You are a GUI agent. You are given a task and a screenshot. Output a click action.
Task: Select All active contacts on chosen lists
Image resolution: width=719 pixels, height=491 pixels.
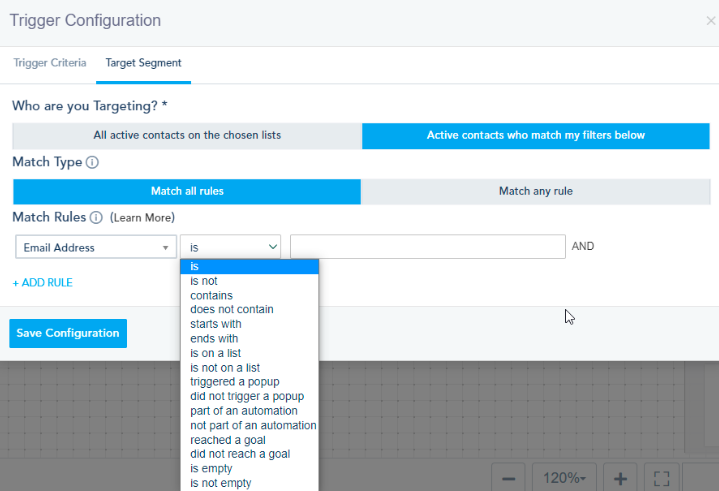(187, 135)
